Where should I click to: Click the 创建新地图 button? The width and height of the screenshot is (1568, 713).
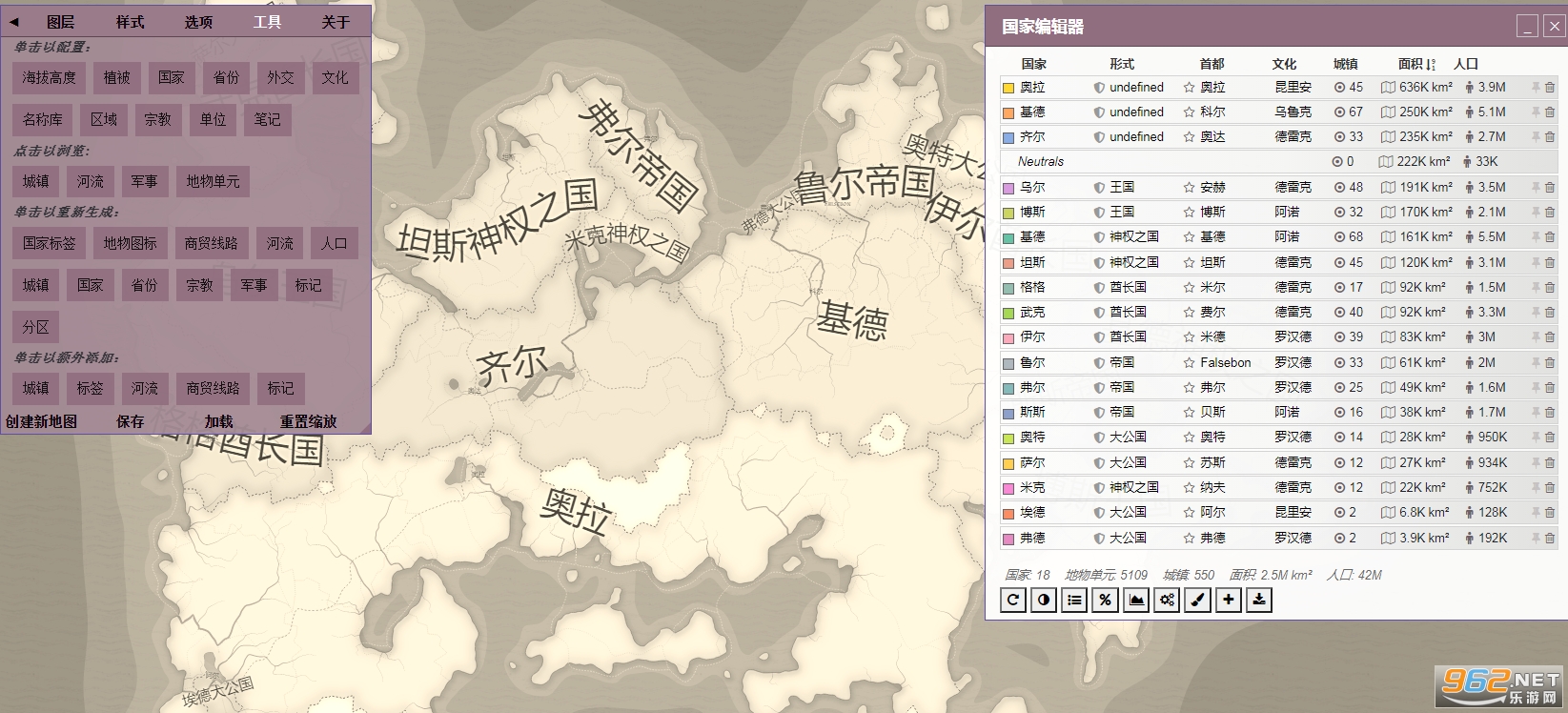tap(41, 421)
